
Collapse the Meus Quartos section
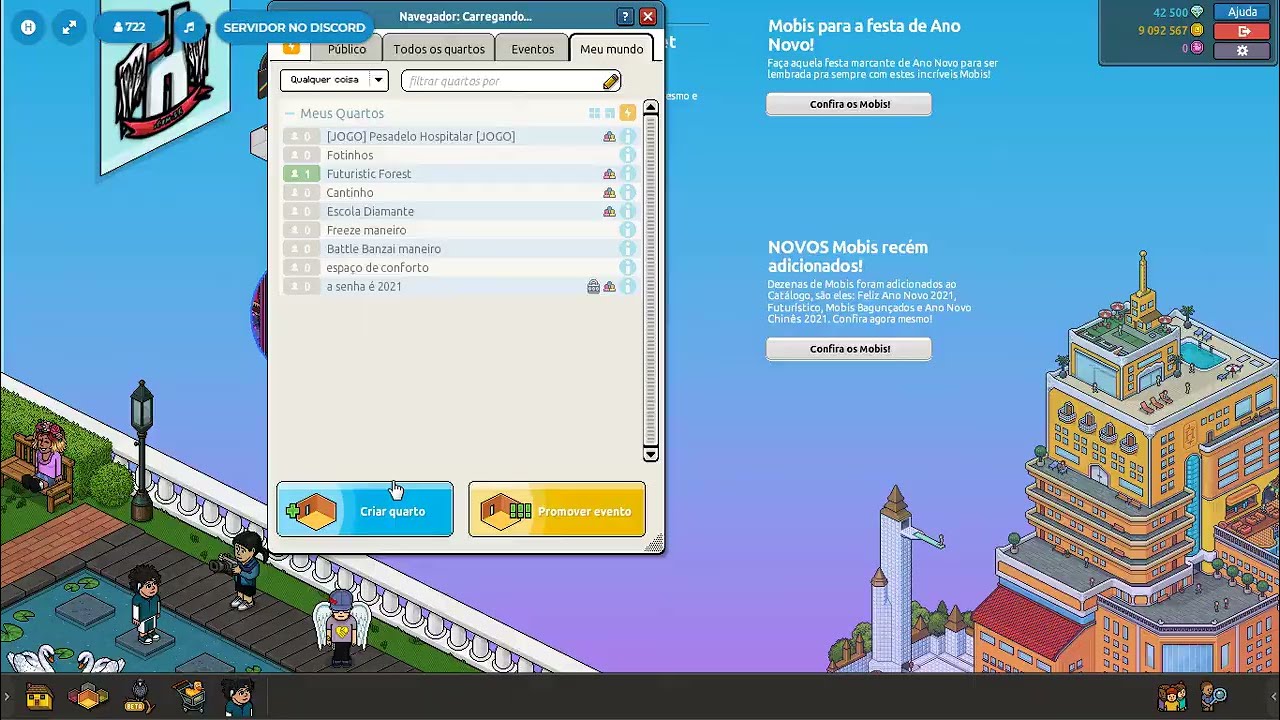point(289,114)
